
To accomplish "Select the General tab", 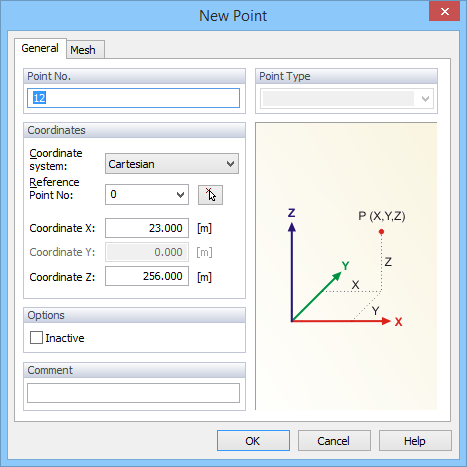I will click(40, 48).
